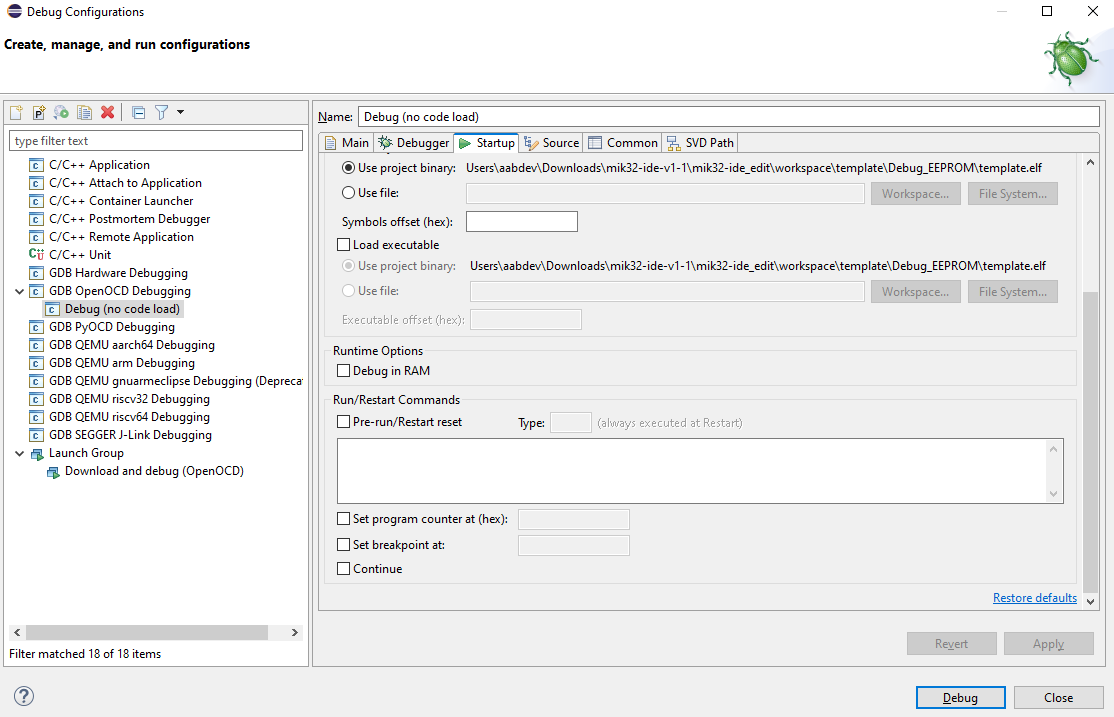Select Debug (no code load) configuration

[x=121, y=309]
